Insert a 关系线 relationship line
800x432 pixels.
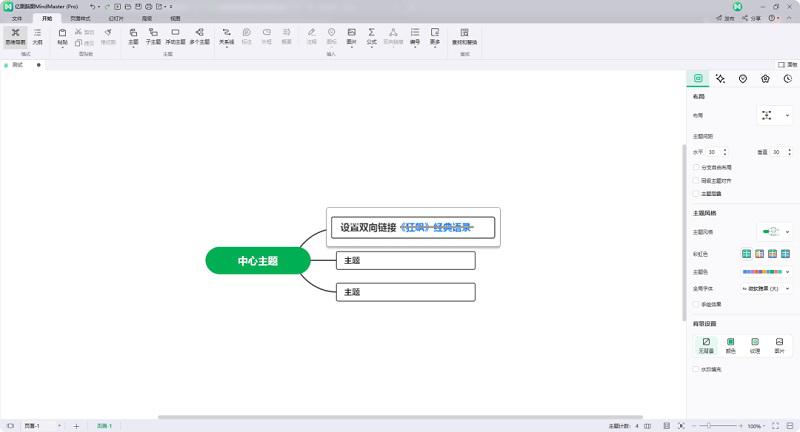pyautogui.click(x=226, y=36)
